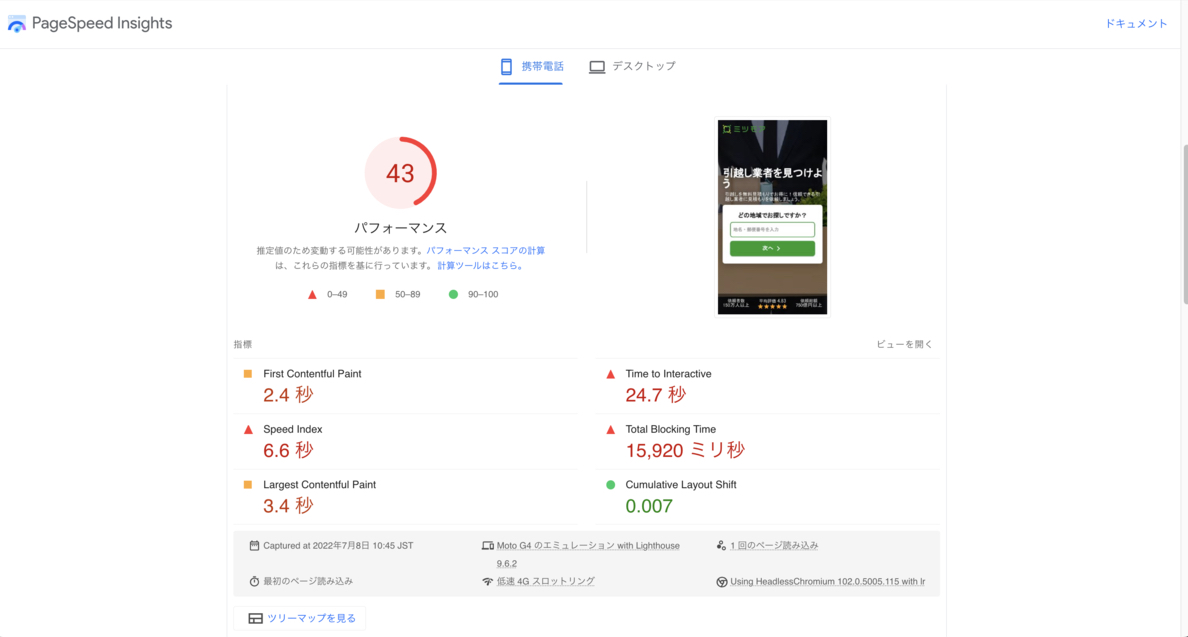Click the First Contentful Paint label

pos(312,374)
